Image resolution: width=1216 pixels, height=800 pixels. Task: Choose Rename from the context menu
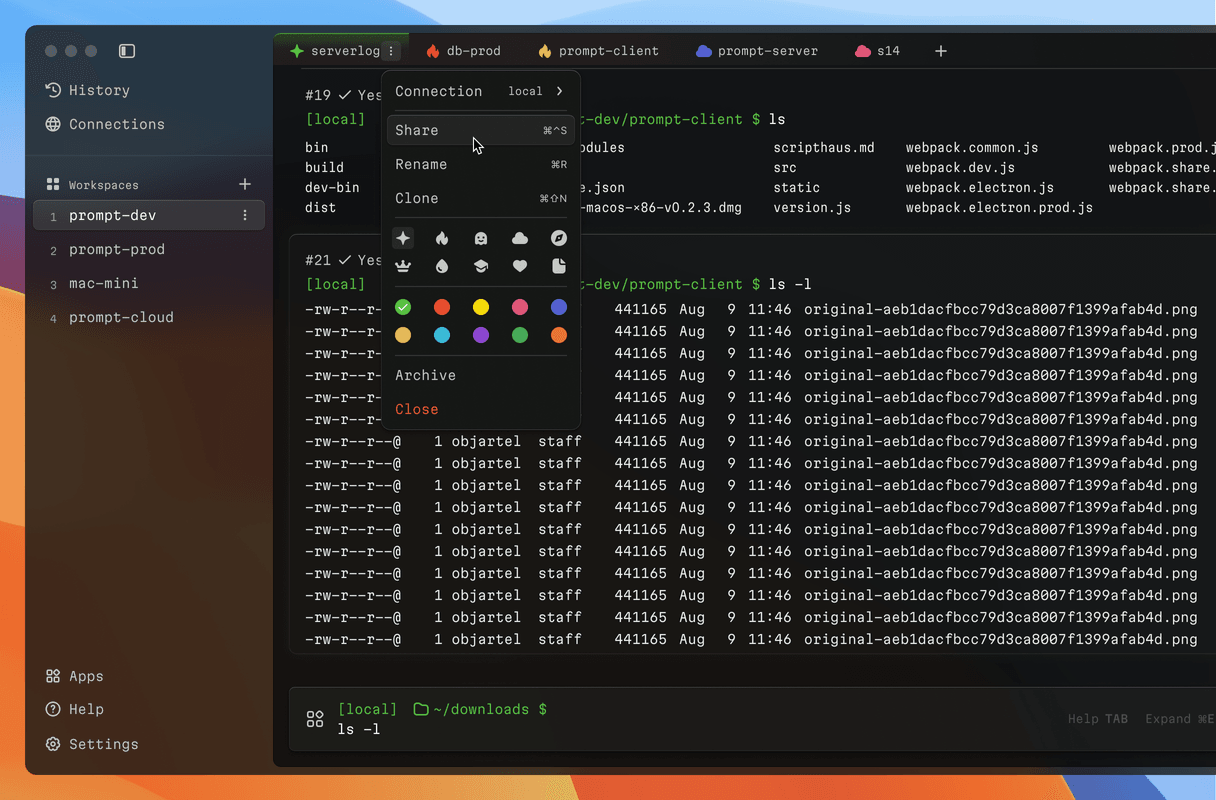point(421,164)
